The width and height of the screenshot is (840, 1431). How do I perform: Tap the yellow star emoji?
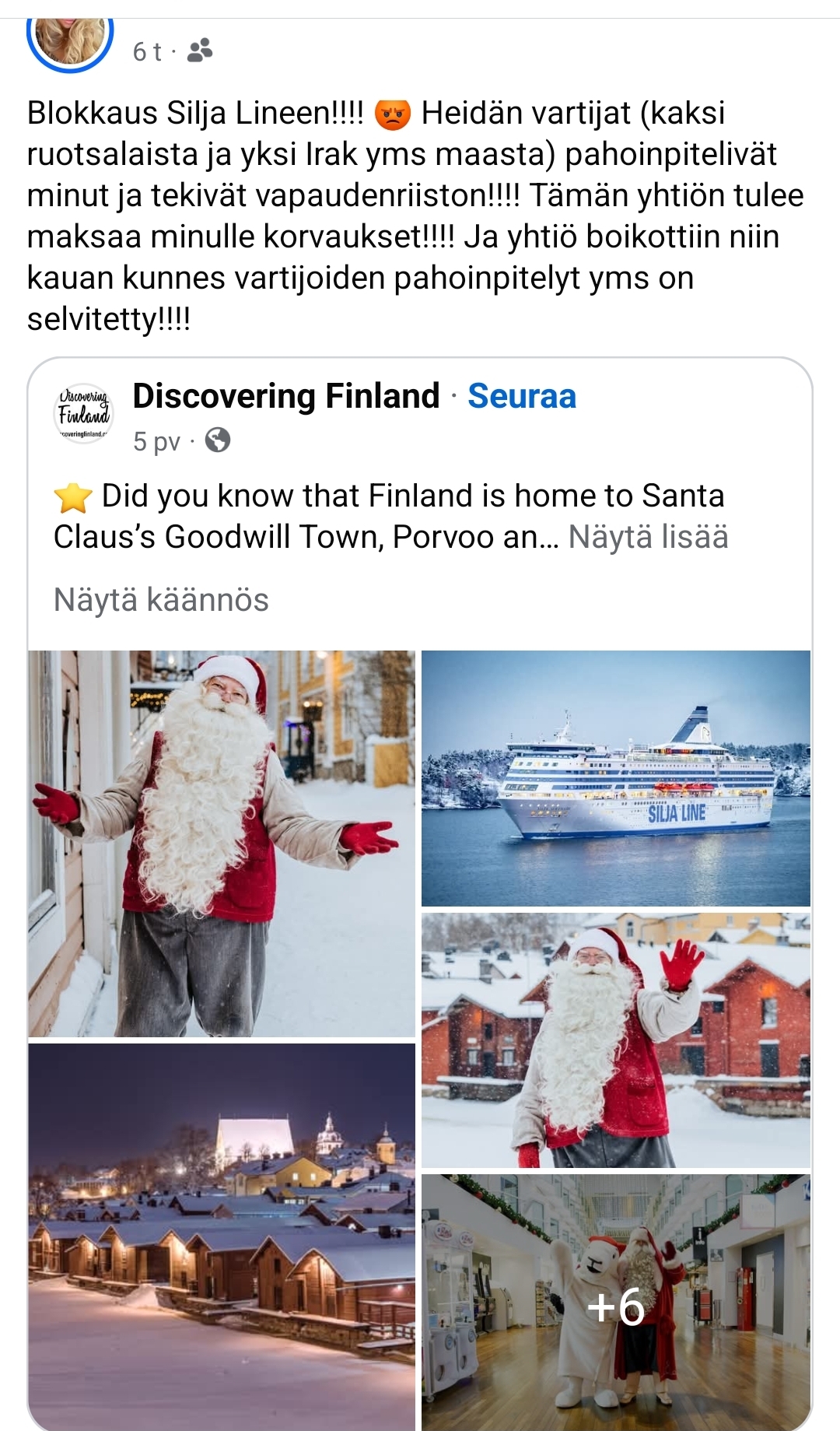(x=72, y=497)
